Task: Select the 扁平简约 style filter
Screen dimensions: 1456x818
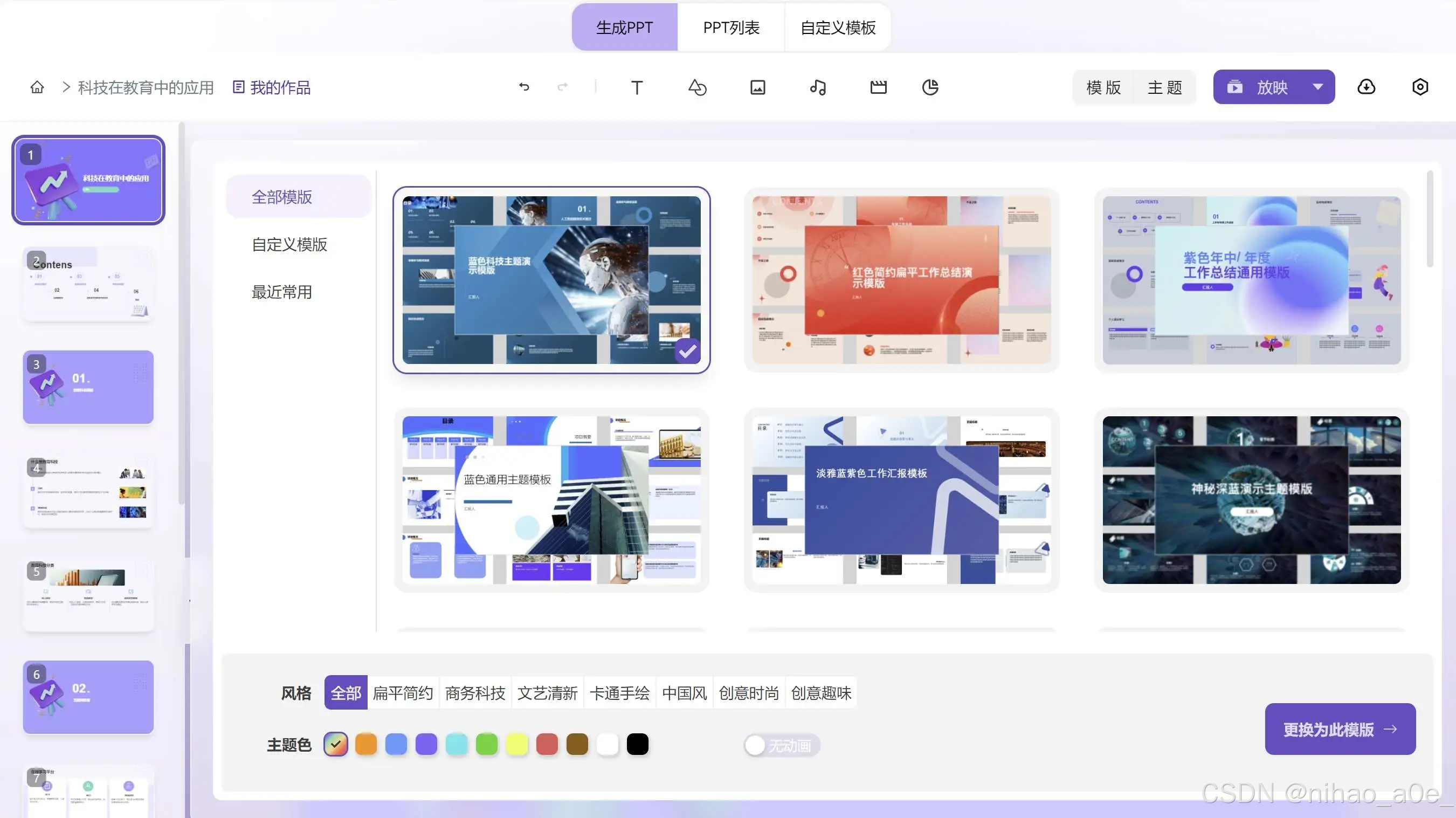Action: [403, 692]
